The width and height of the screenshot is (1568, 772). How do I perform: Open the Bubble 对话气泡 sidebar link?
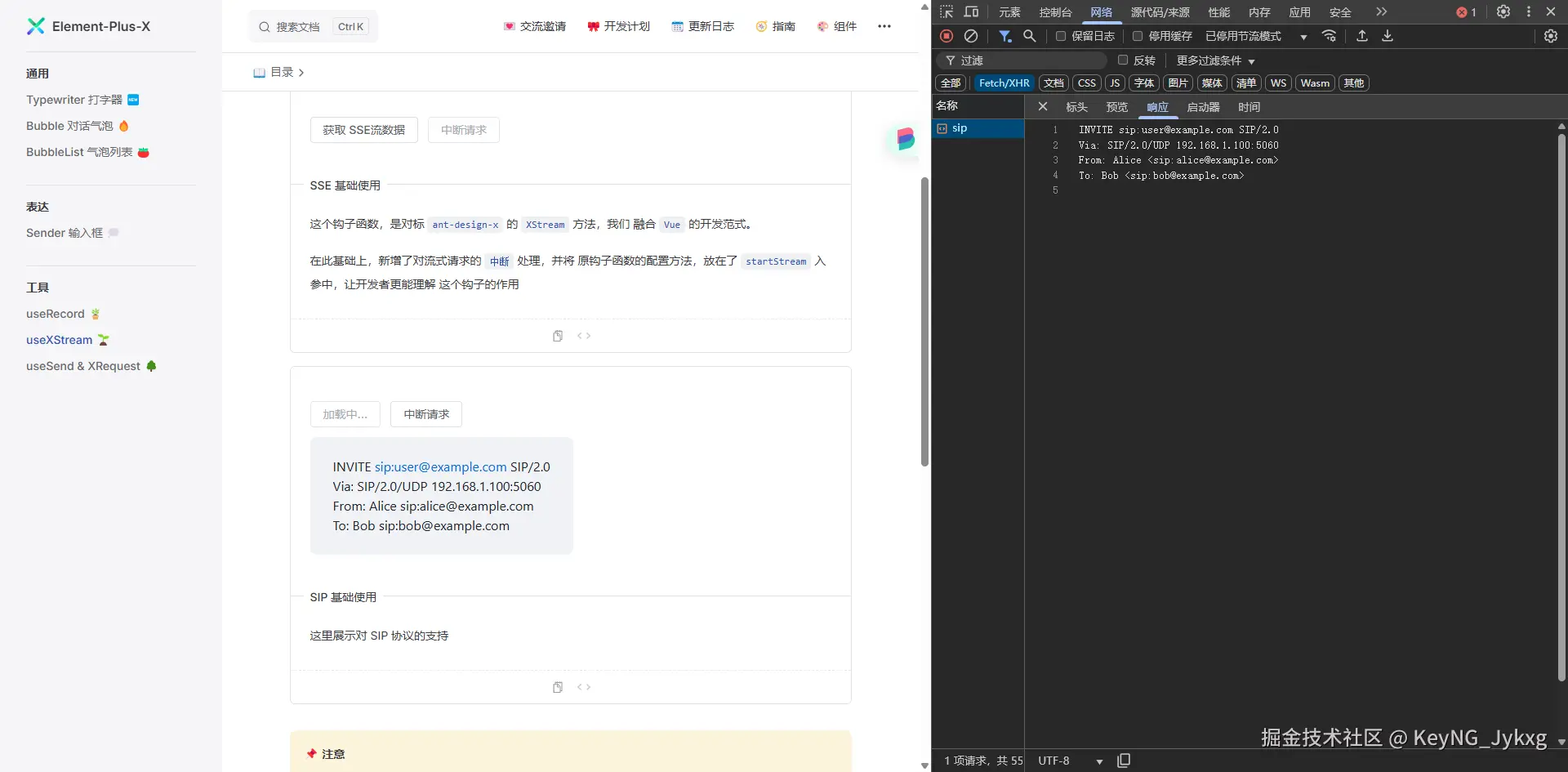coord(78,126)
